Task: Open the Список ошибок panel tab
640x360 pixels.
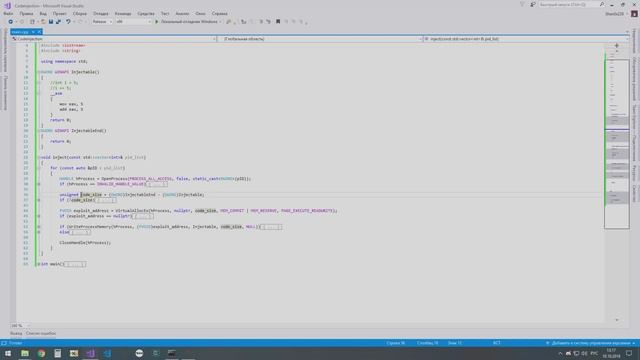Action: pyautogui.click(x=41, y=333)
